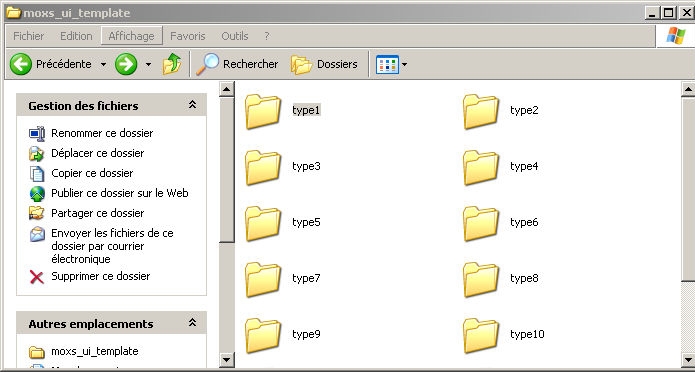Click the Déplacer ce dossier icon
Viewport: 695px width, 372px height.
[37, 153]
